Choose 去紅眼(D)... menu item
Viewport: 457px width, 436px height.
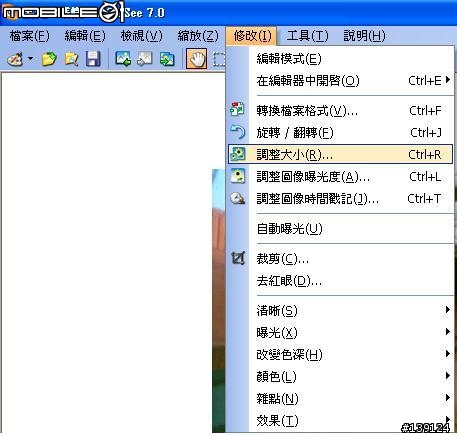point(340,281)
